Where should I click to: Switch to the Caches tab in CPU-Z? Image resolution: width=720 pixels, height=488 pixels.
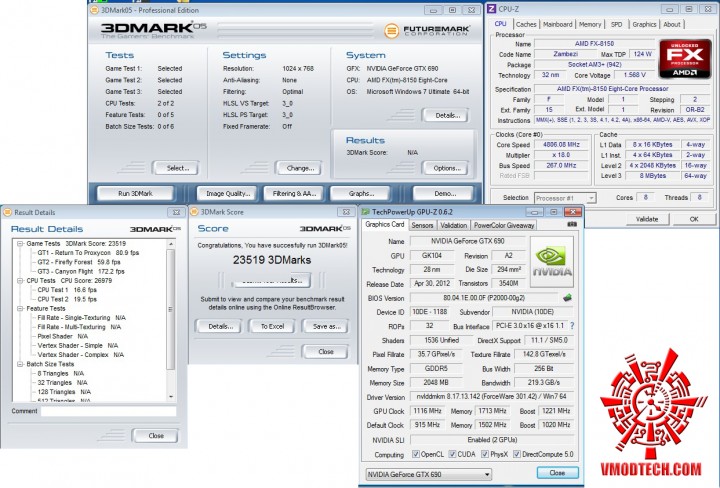[x=526, y=24]
